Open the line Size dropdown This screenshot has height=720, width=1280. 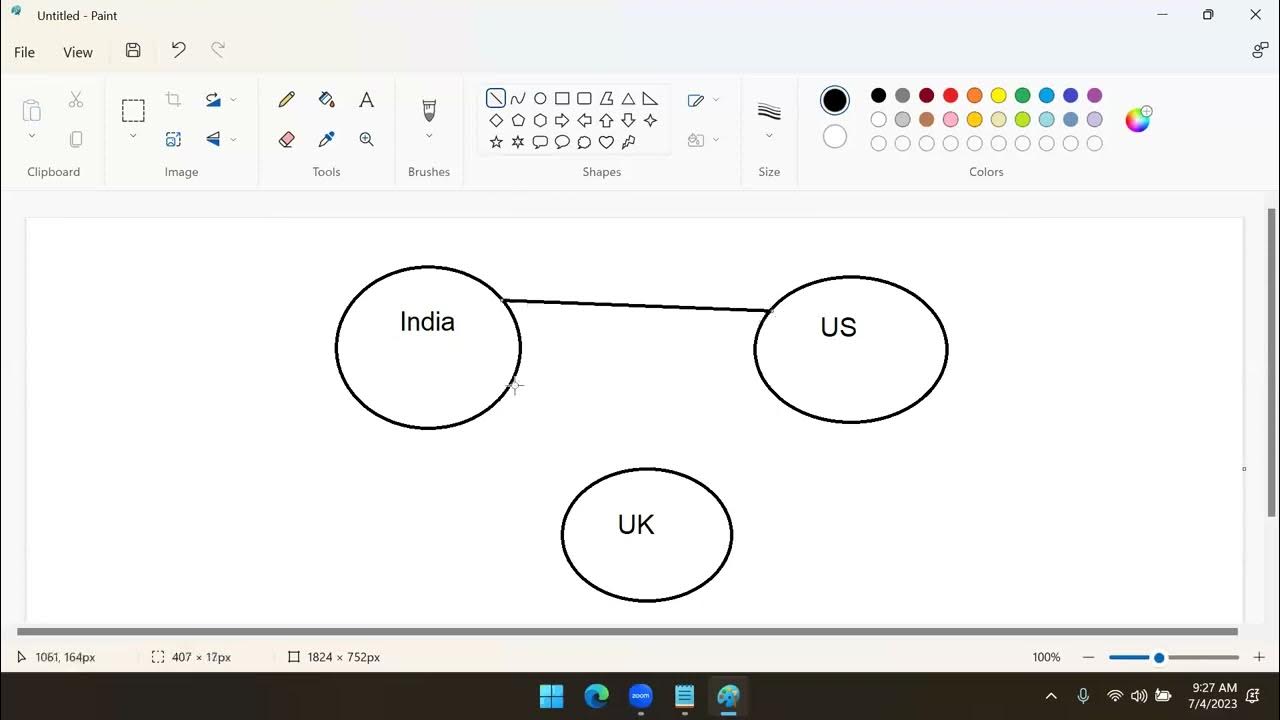tap(769, 136)
